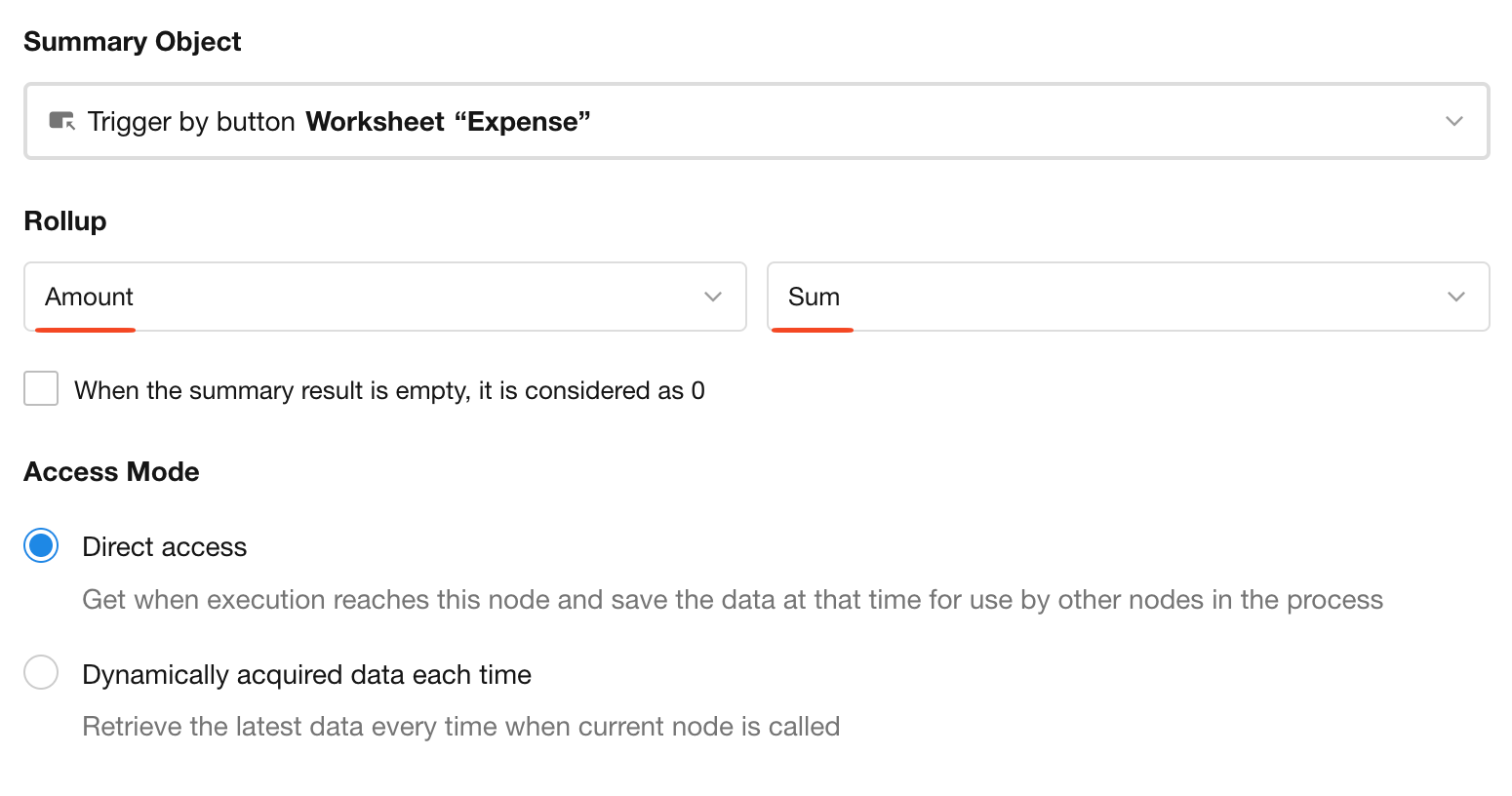Viewport: 1512px width, 796px height.
Task: Choose the Dynamically acquired data radio button
Action: (x=41, y=672)
